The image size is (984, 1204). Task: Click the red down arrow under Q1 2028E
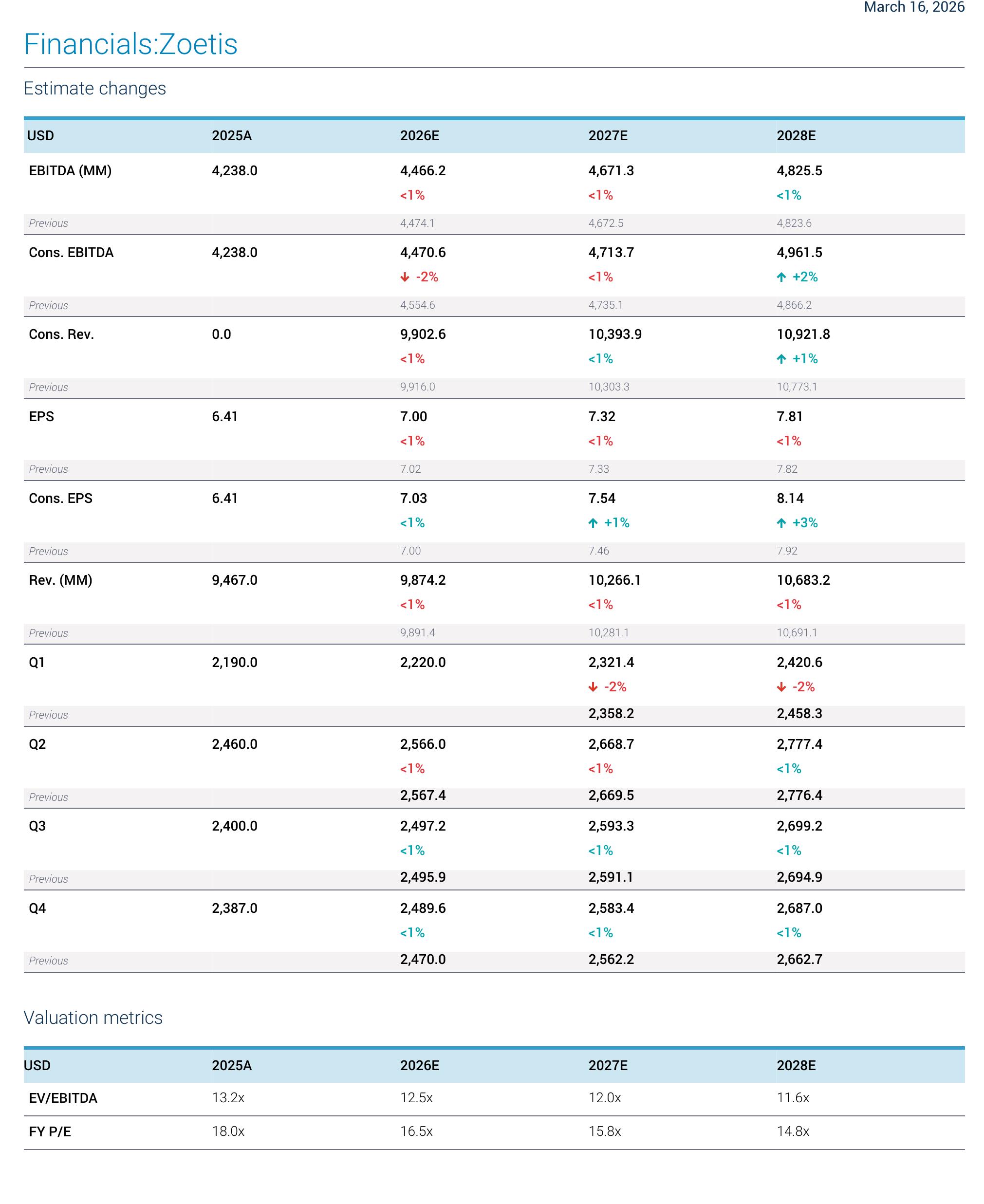pos(781,687)
